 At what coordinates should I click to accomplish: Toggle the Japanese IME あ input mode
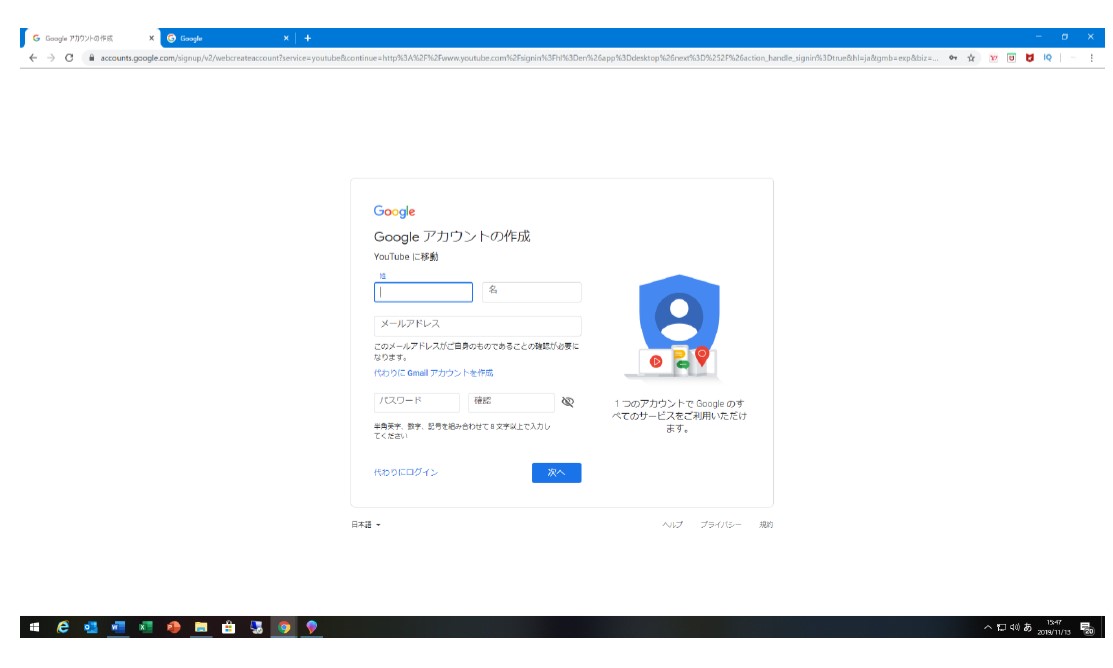(1029, 627)
